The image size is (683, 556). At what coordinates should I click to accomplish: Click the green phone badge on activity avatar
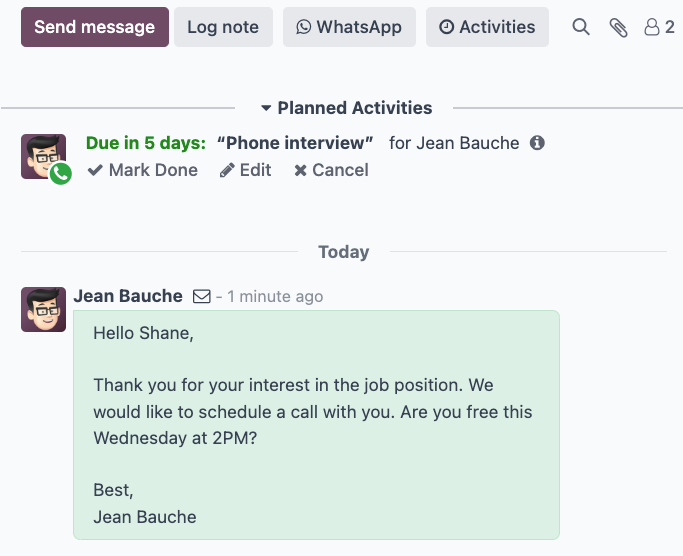[61, 174]
